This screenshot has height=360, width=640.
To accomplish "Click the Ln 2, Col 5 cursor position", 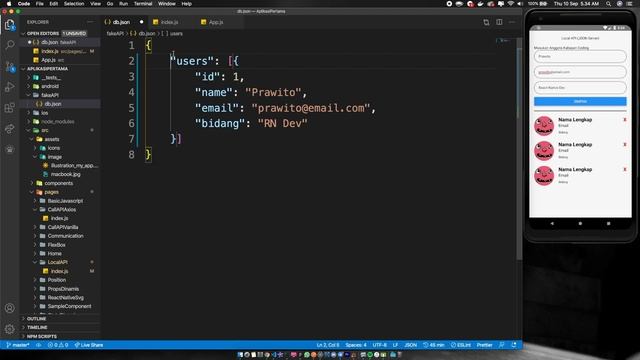I will [328, 345].
